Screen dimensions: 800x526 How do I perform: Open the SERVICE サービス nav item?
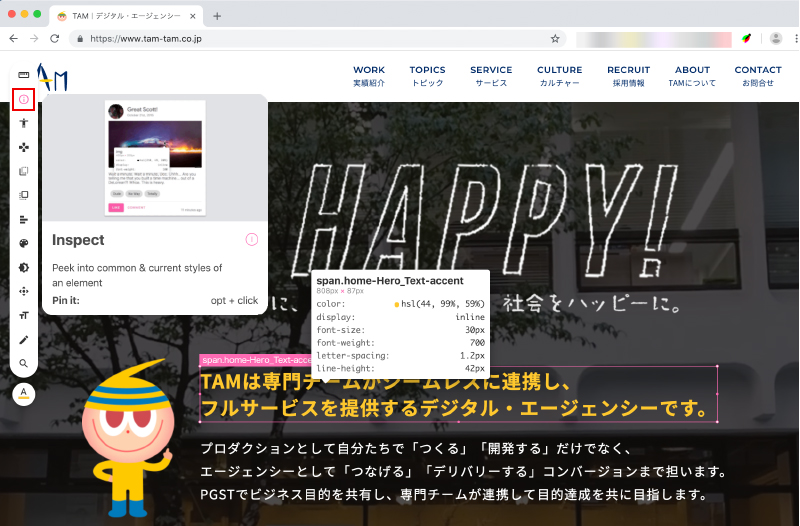pyautogui.click(x=491, y=76)
